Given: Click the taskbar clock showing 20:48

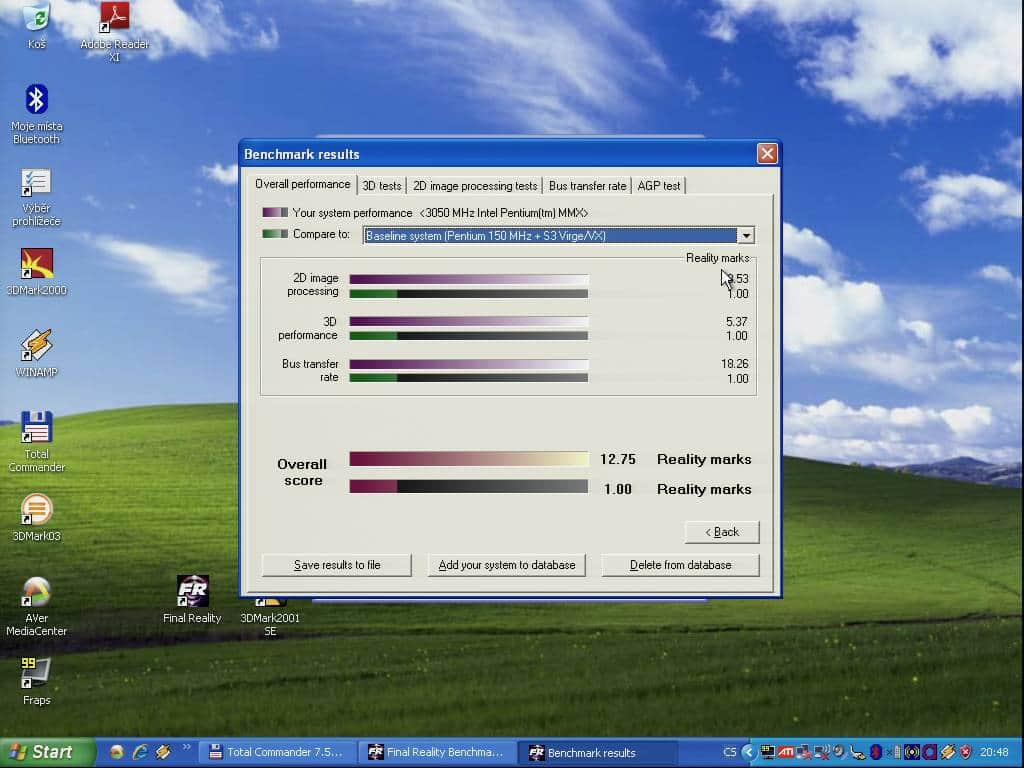Looking at the screenshot, I should pos(994,752).
